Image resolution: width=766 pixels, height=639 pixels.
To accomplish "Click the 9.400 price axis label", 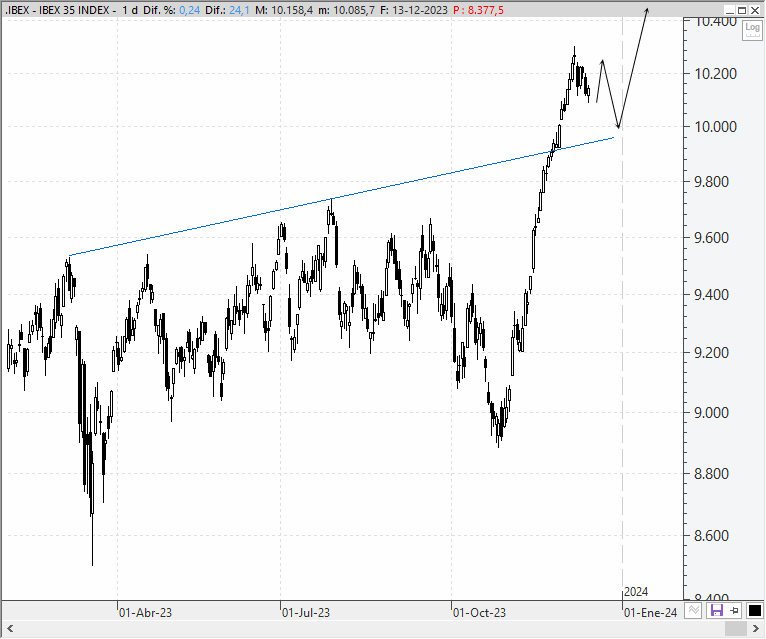I will pyautogui.click(x=711, y=295).
